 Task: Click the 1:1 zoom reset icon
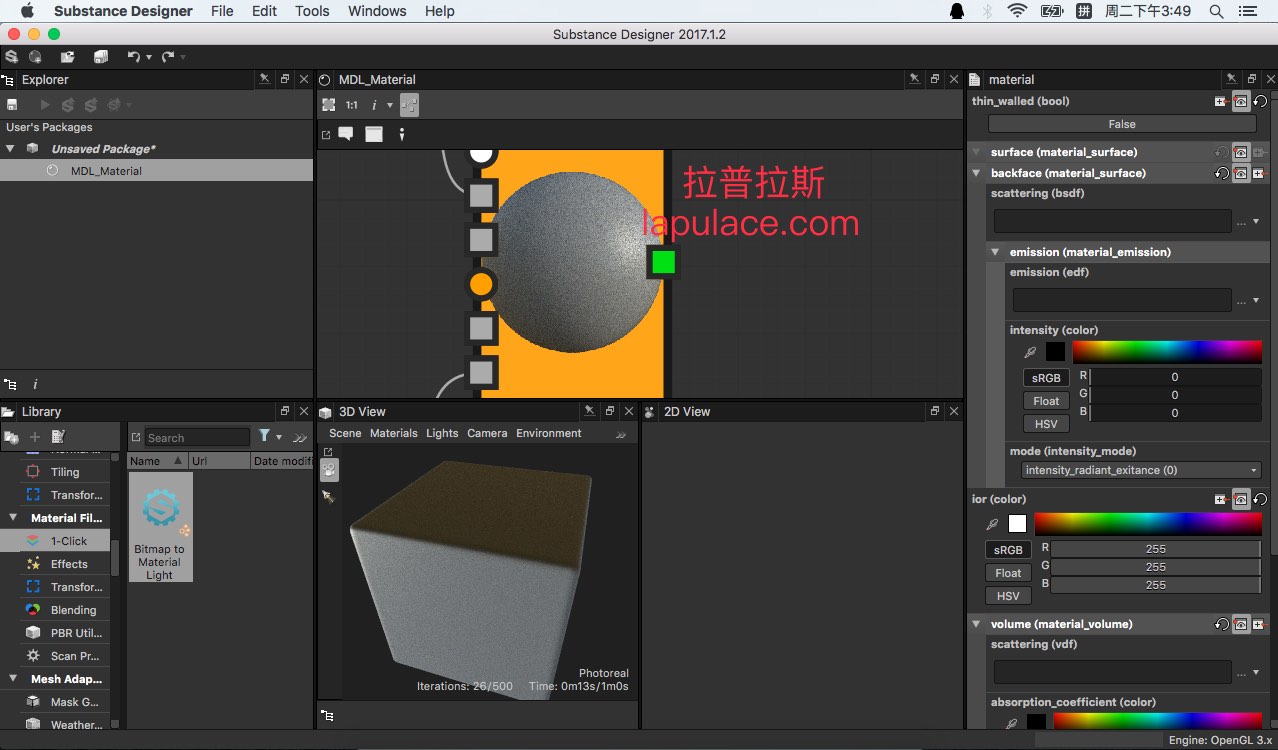pyautogui.click(x=352, y=105)
